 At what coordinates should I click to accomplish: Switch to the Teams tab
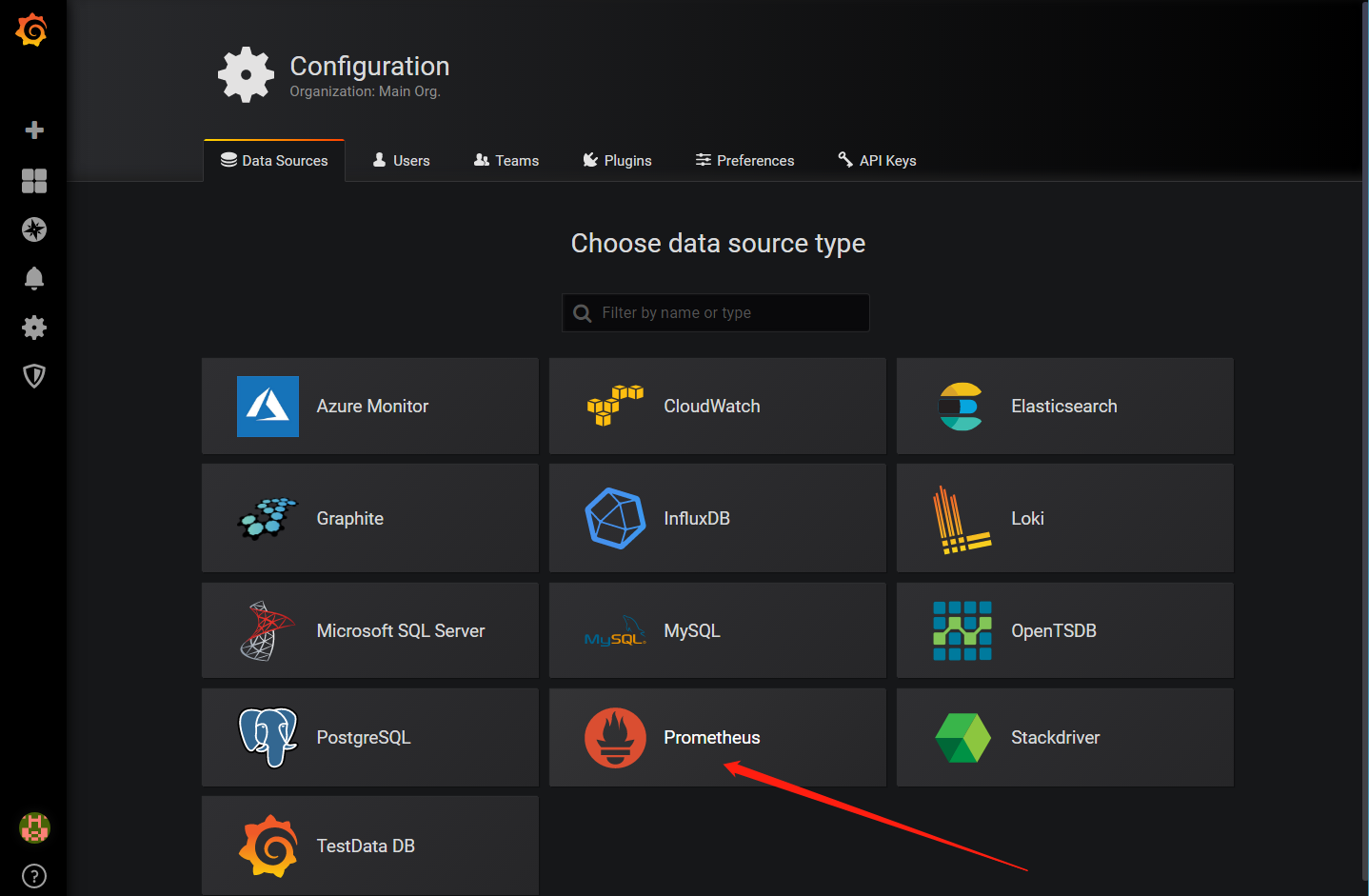(506, 161)
